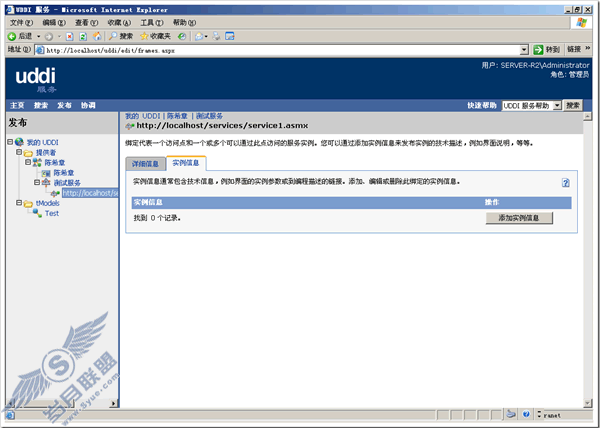This screenshot has width=600, height=428.
Task: Click the 添加实例信息 button
Action: (519, 218)
